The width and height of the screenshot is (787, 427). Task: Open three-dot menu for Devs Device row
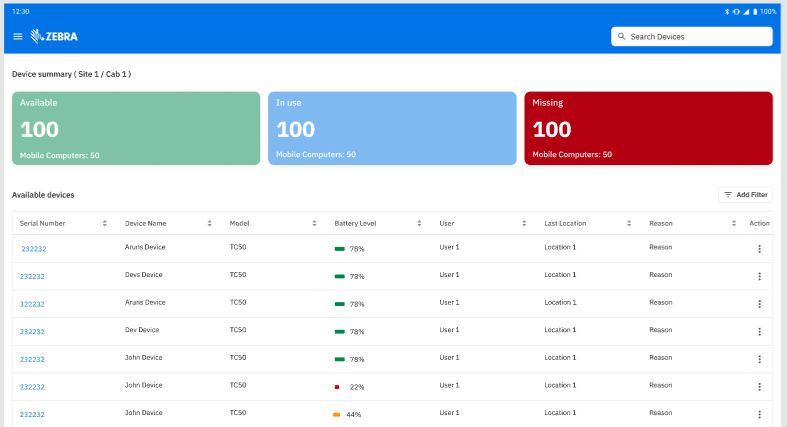coord(759,276)
